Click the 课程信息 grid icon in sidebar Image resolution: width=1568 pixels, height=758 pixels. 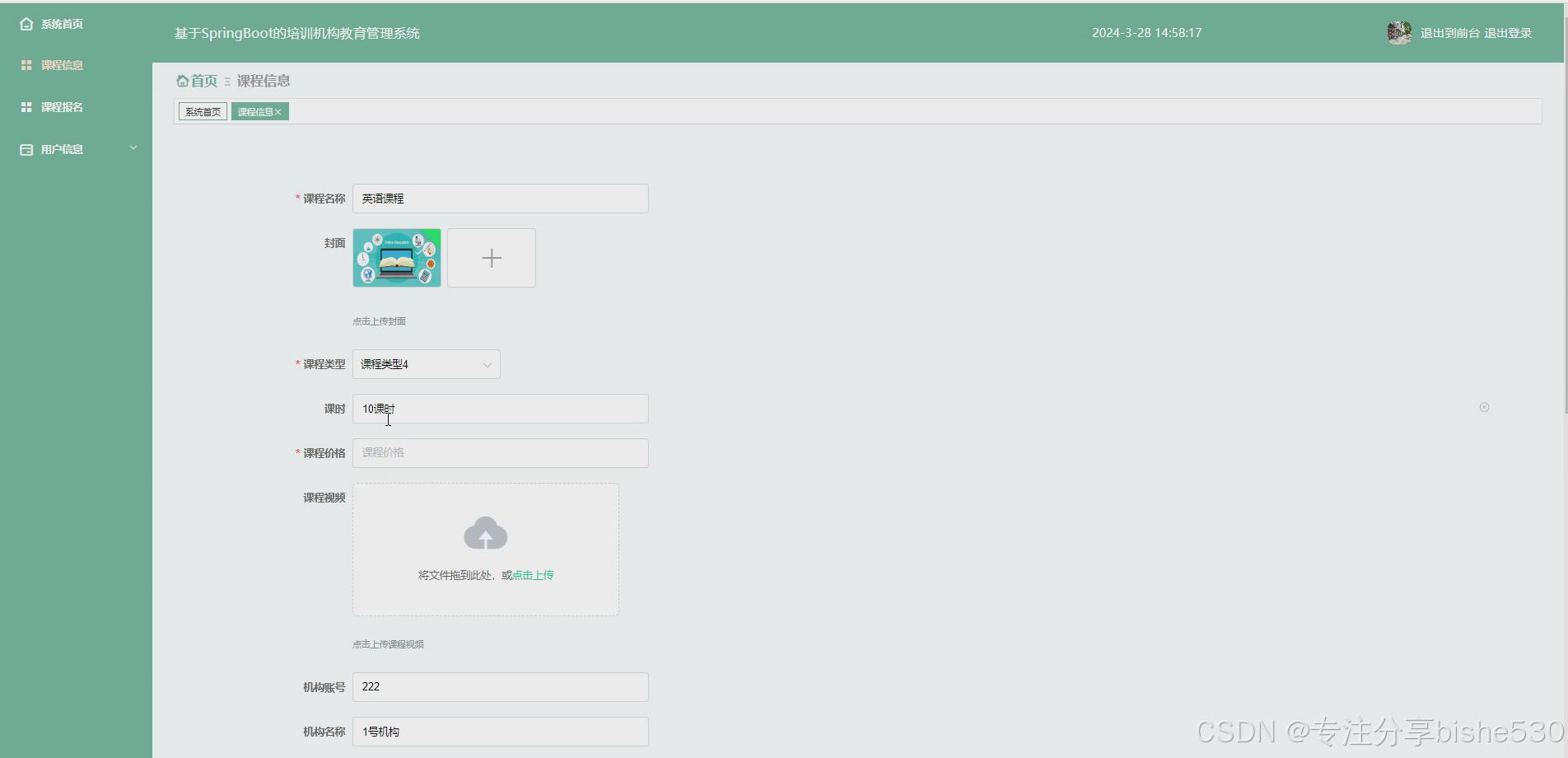(26, 65)
